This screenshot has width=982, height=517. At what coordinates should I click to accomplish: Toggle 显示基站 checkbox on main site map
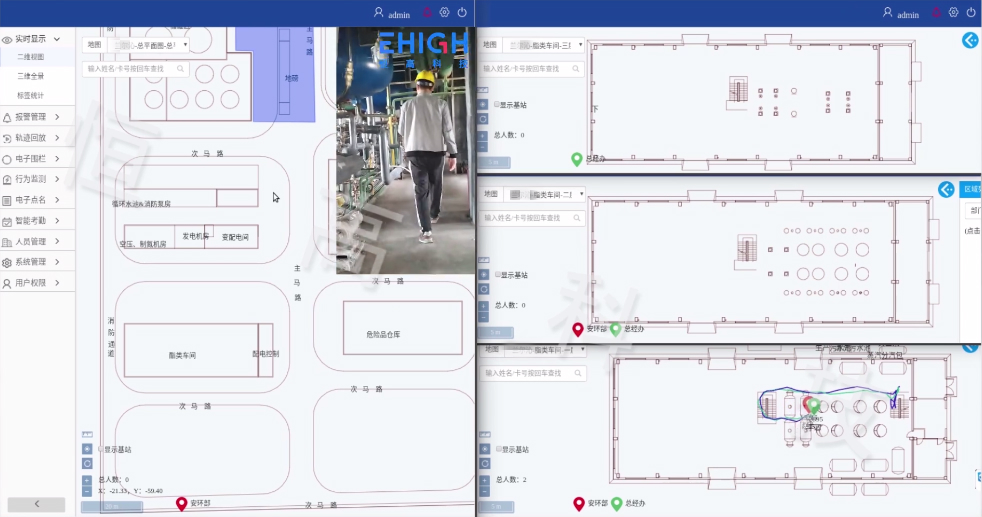101,449
